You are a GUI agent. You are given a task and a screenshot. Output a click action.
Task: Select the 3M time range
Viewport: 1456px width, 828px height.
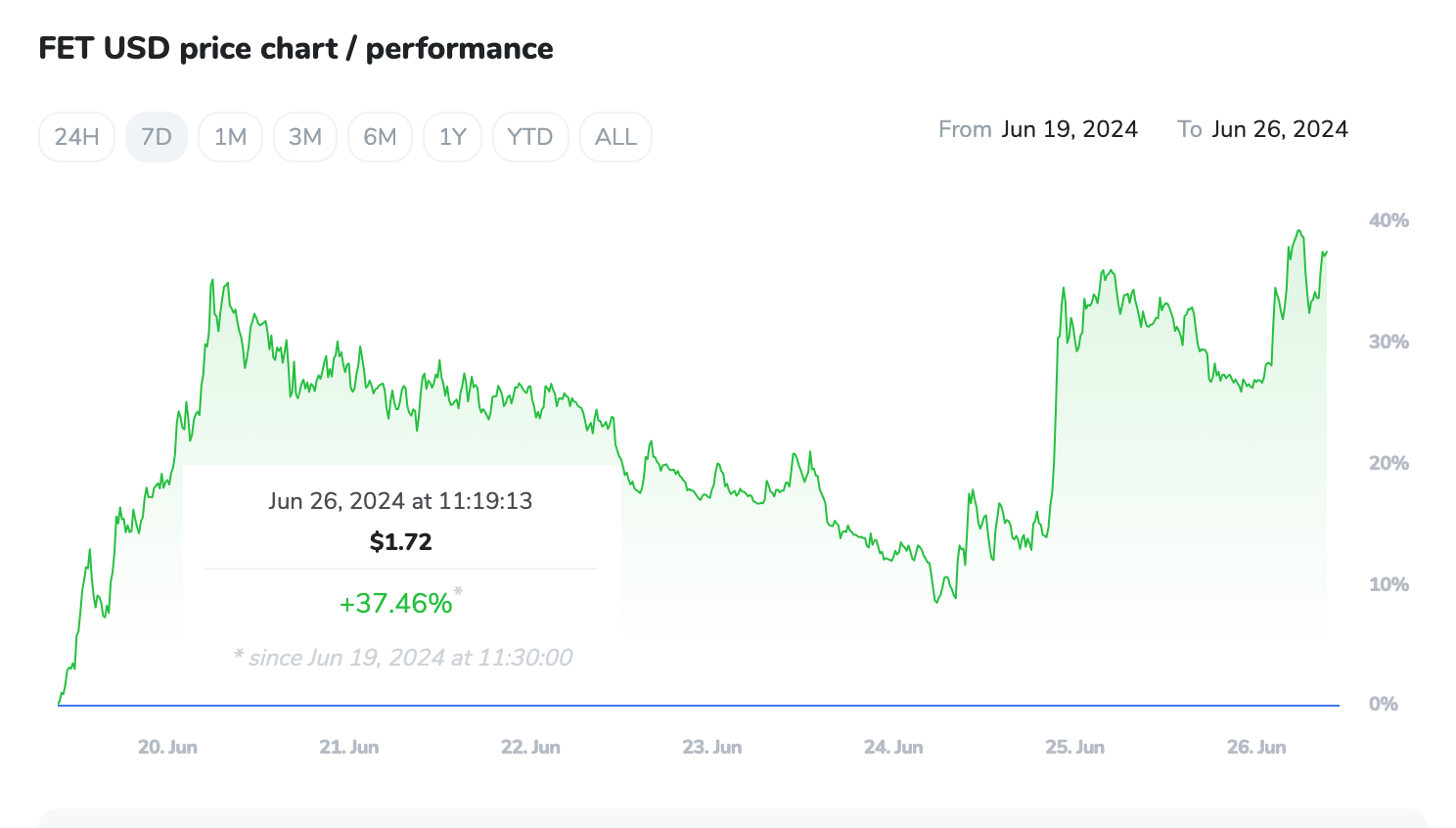click(x=304, y=137)
